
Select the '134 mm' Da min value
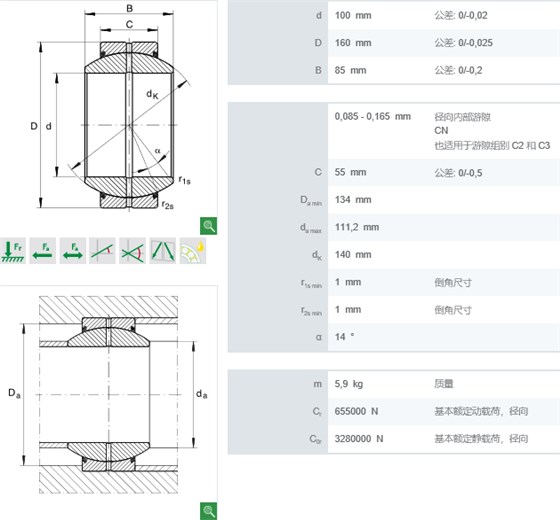point(353,200)
